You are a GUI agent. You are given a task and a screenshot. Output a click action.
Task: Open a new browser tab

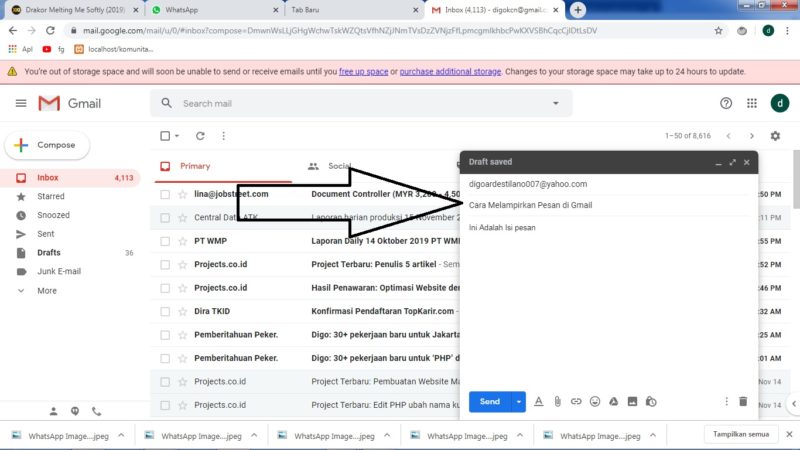tap(578, 10)
